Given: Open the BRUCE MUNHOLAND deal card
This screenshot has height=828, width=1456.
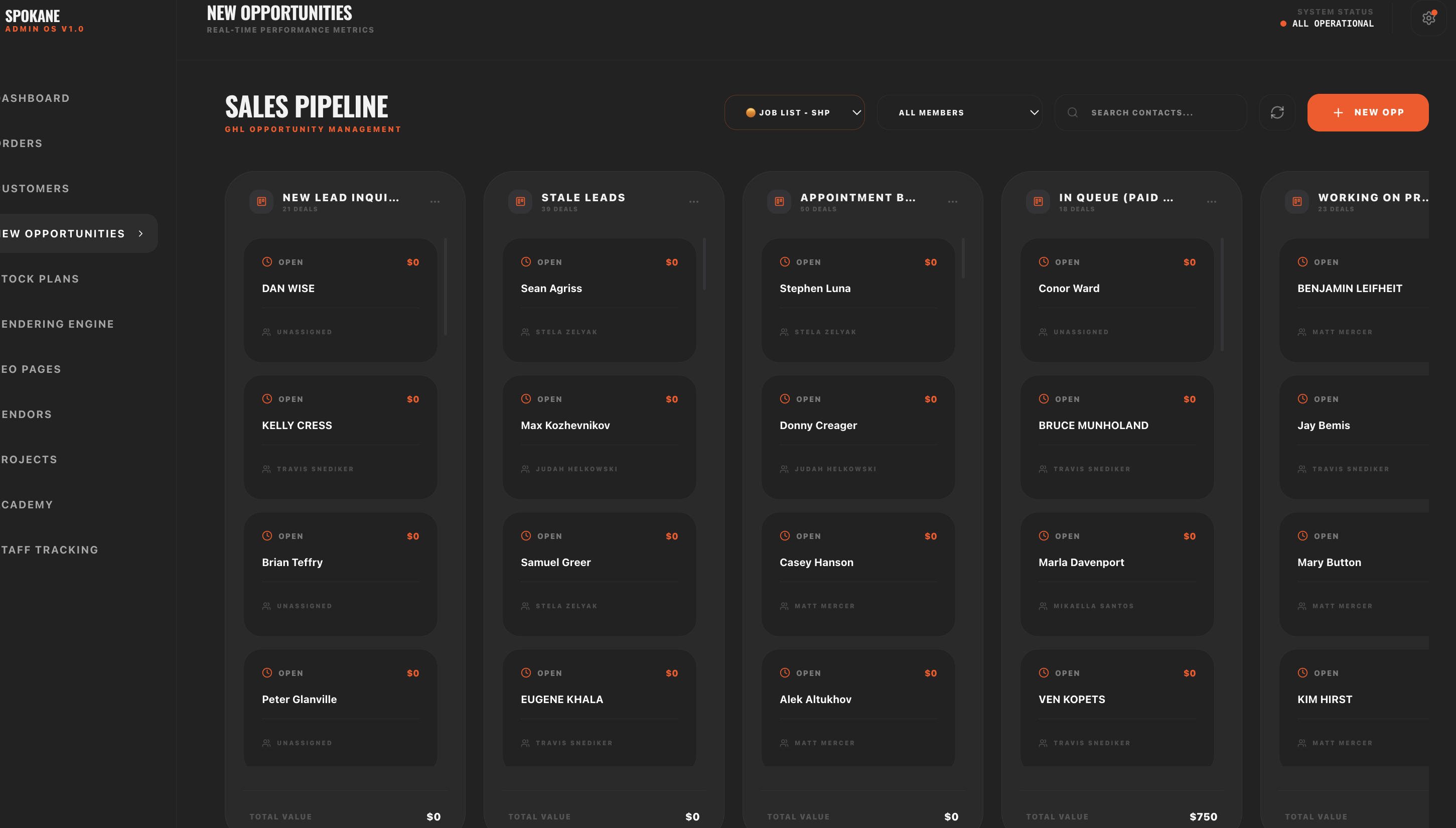Looking at the screenshot, I should pyautogui.click(x=1117, y=437).
